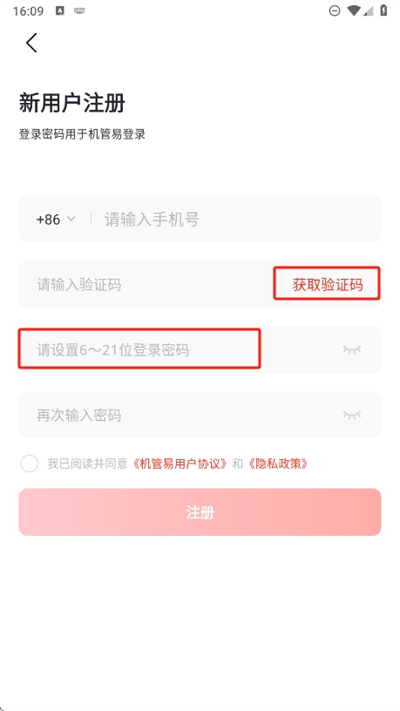Focus the 请输入验证码 code field

click(146, 284)
